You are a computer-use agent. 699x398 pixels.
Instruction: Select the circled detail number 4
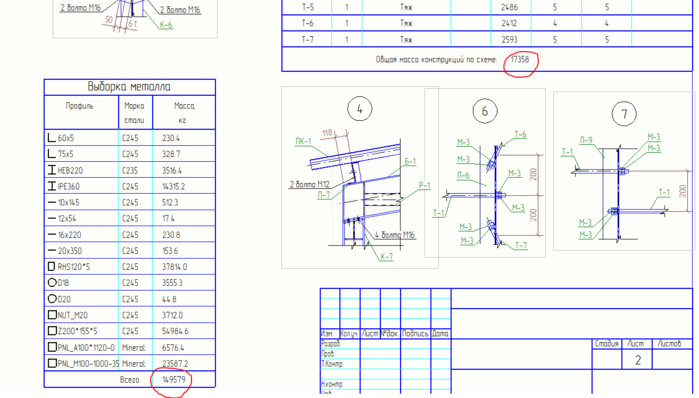[x=359, y=109]
